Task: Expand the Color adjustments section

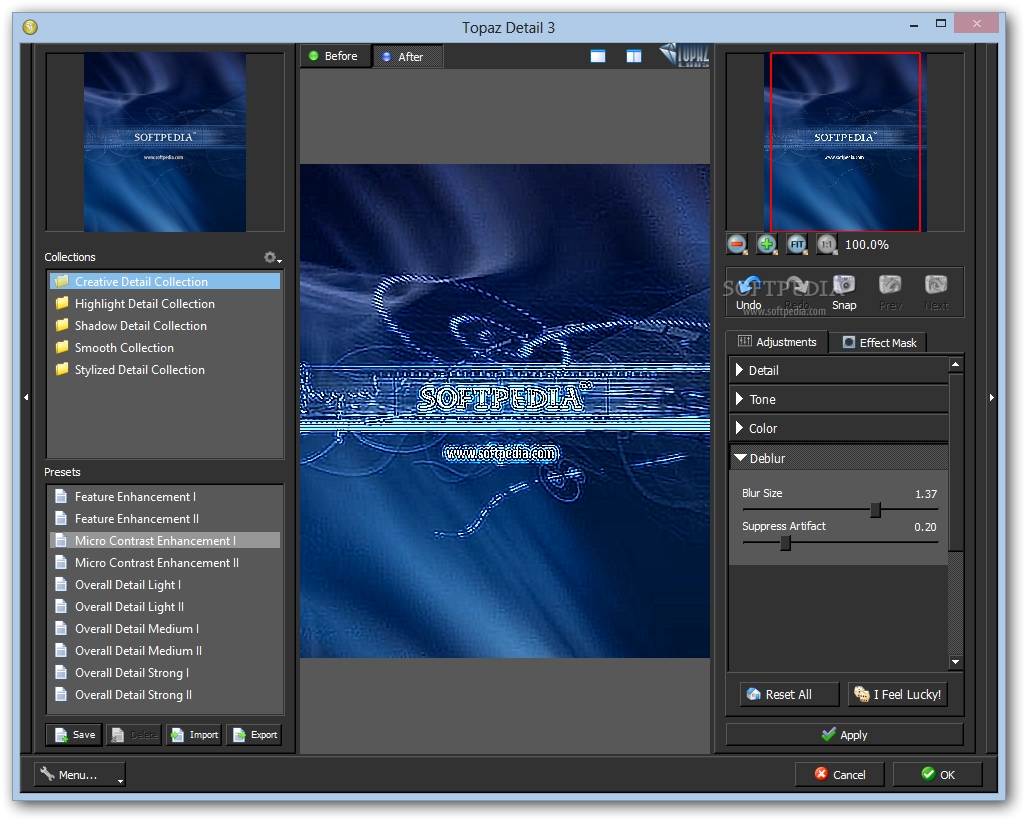Action: tap(839, 428)
